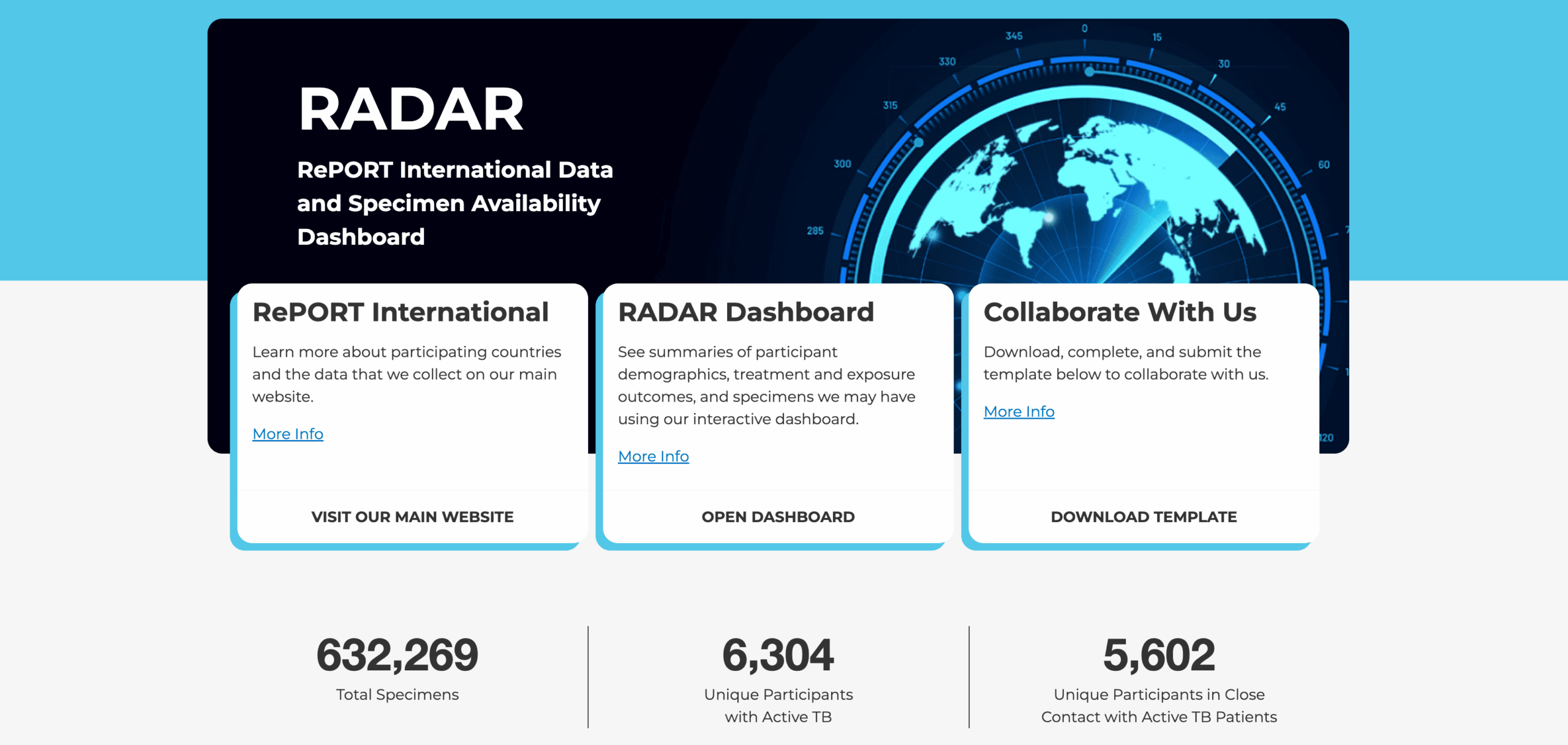Click the dashboard subtitle text in banner
This screenshot has width=1568, height=745.
[454, 203]
